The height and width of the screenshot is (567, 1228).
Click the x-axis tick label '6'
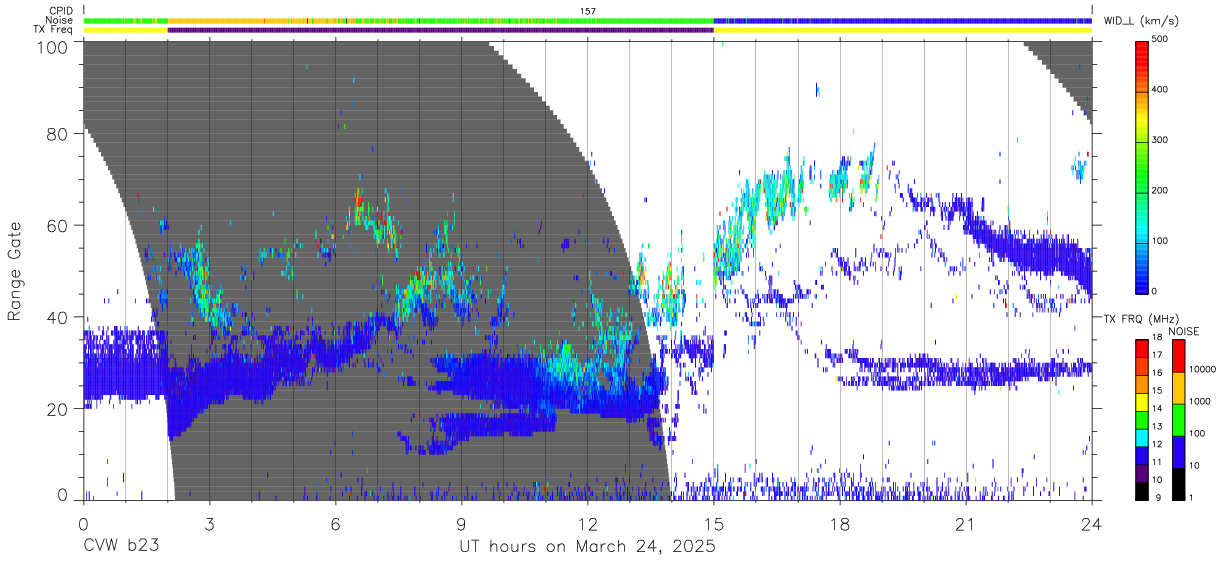click(336, 524)
